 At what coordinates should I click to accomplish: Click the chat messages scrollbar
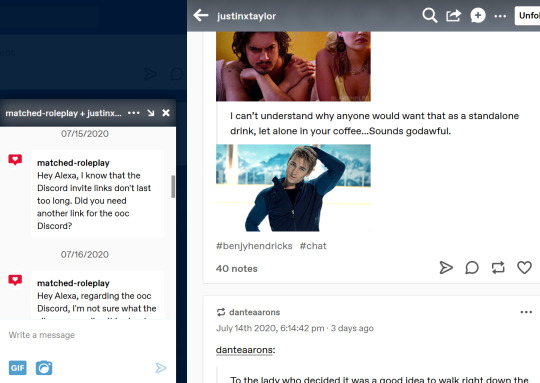pyautogui.click(x=173, y=187)
